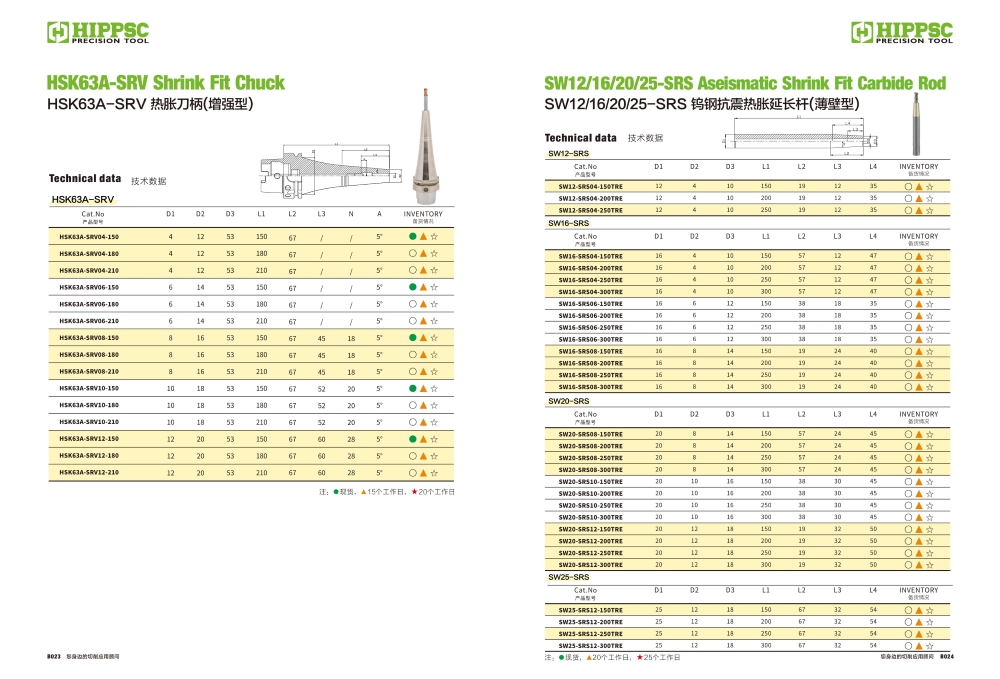Click the empty circle in the SW25-SRS12-150TRE row
The width and height of the screenshot is (1000, 679).
pos(908,610)
